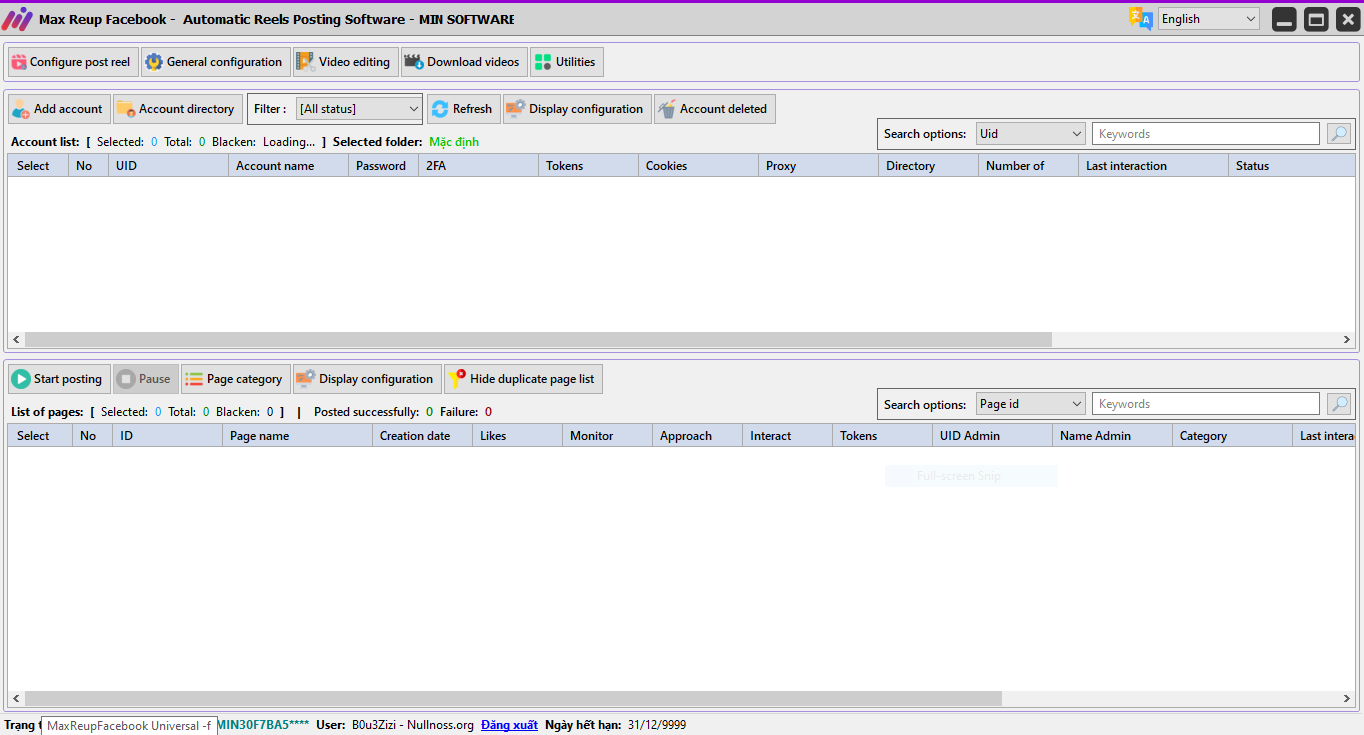Viewport: 1364px width, 735px height.
Task: Sort accounts by UID column header
Action: click(168, 166)
